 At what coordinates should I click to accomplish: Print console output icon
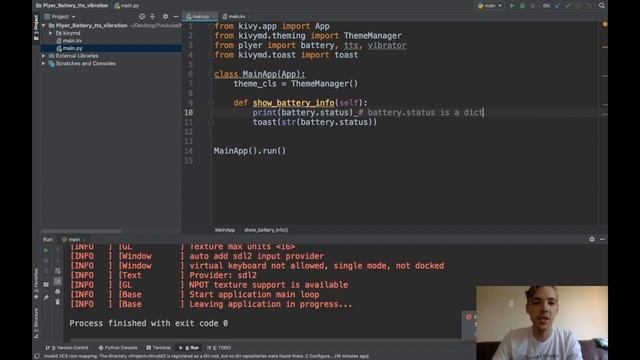(58, 291)
